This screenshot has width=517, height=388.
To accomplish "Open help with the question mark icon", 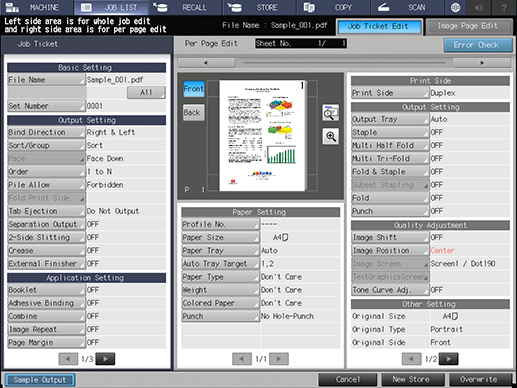I will pos(504,7).
